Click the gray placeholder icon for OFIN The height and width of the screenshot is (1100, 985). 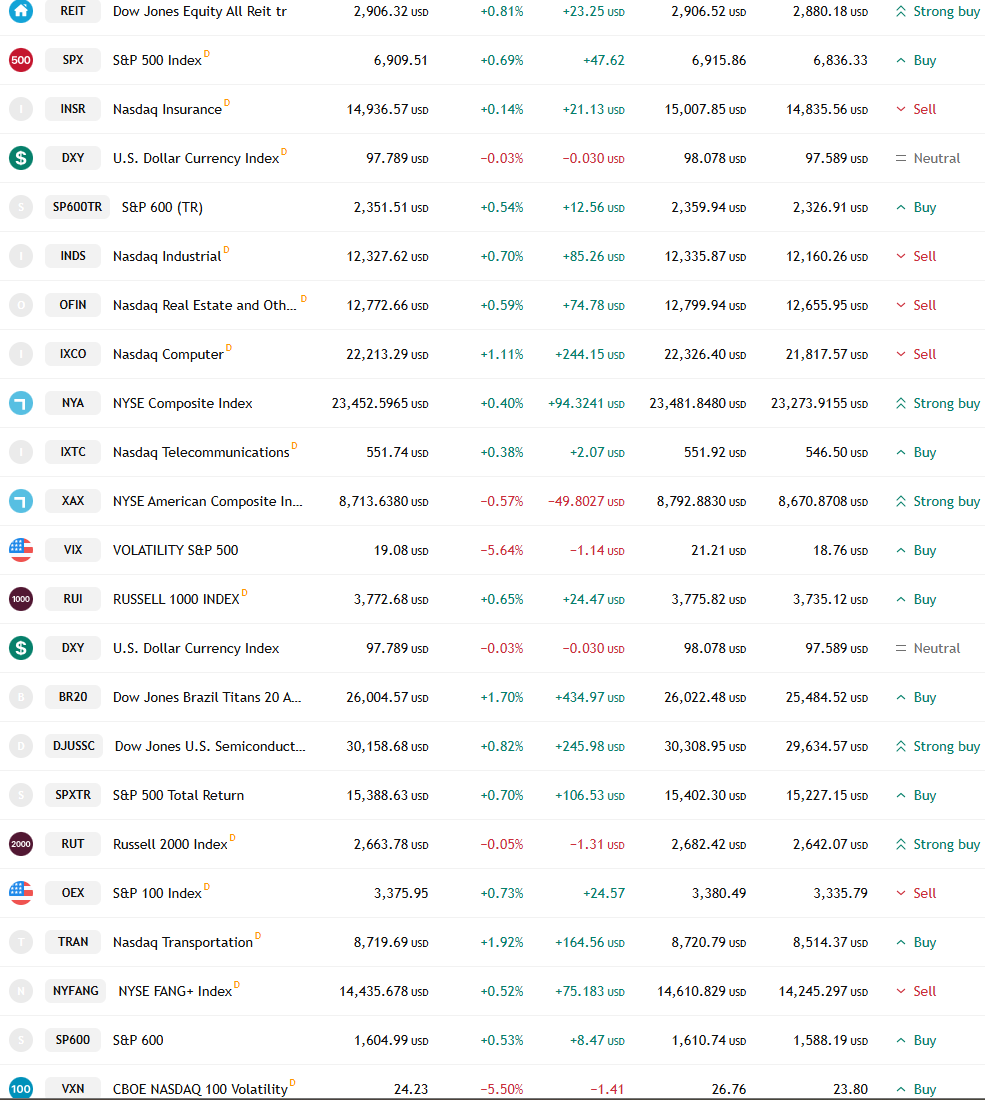click(x=21, y=305)
